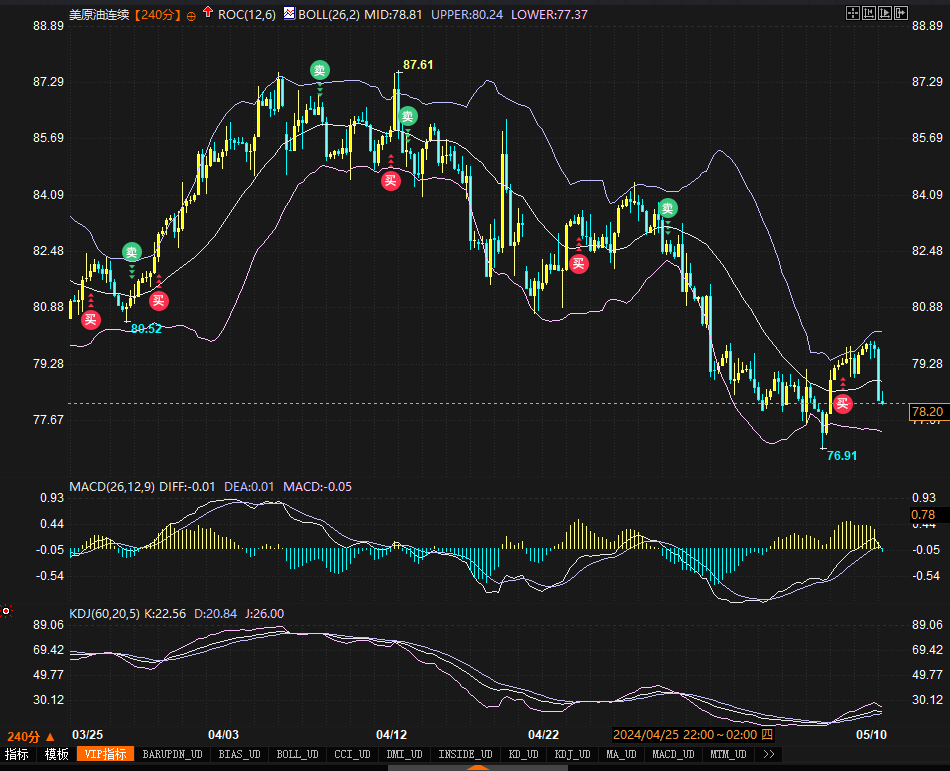The image size is (950, 771).
Task: Click the 78.20 current price label
Action: click(927, 411)
